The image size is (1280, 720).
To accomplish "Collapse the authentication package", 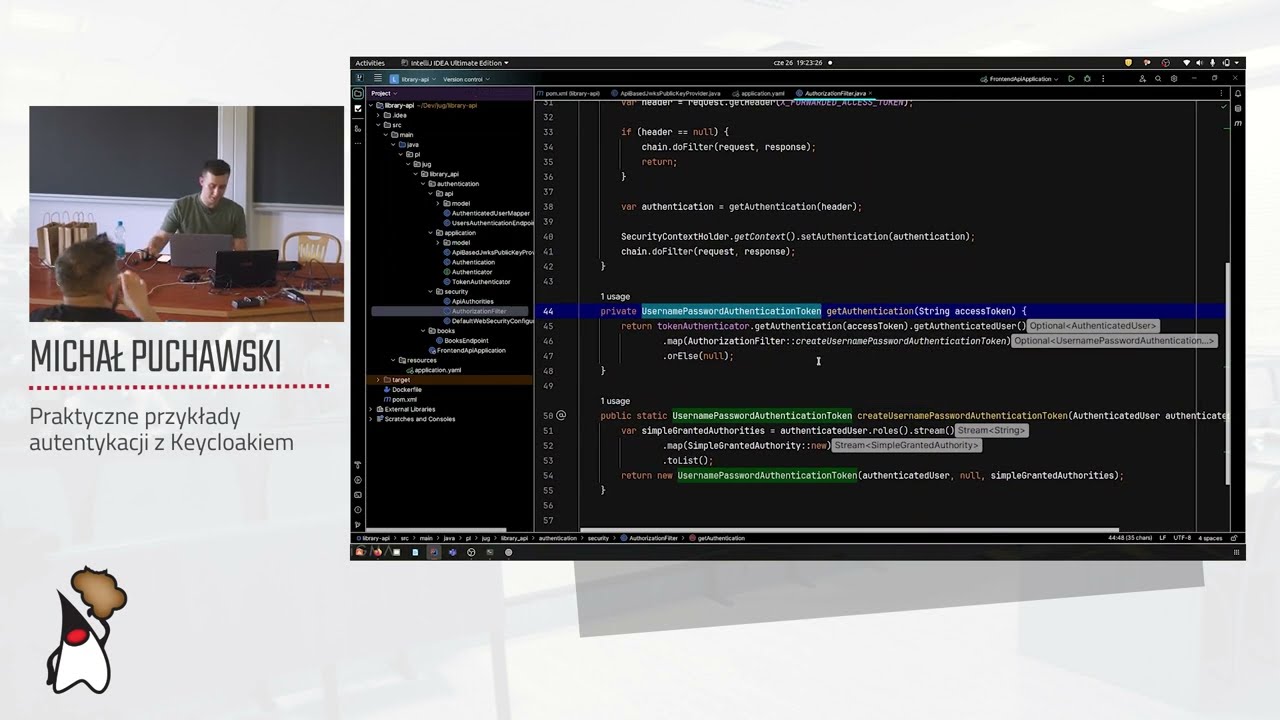I will point(424,184).
